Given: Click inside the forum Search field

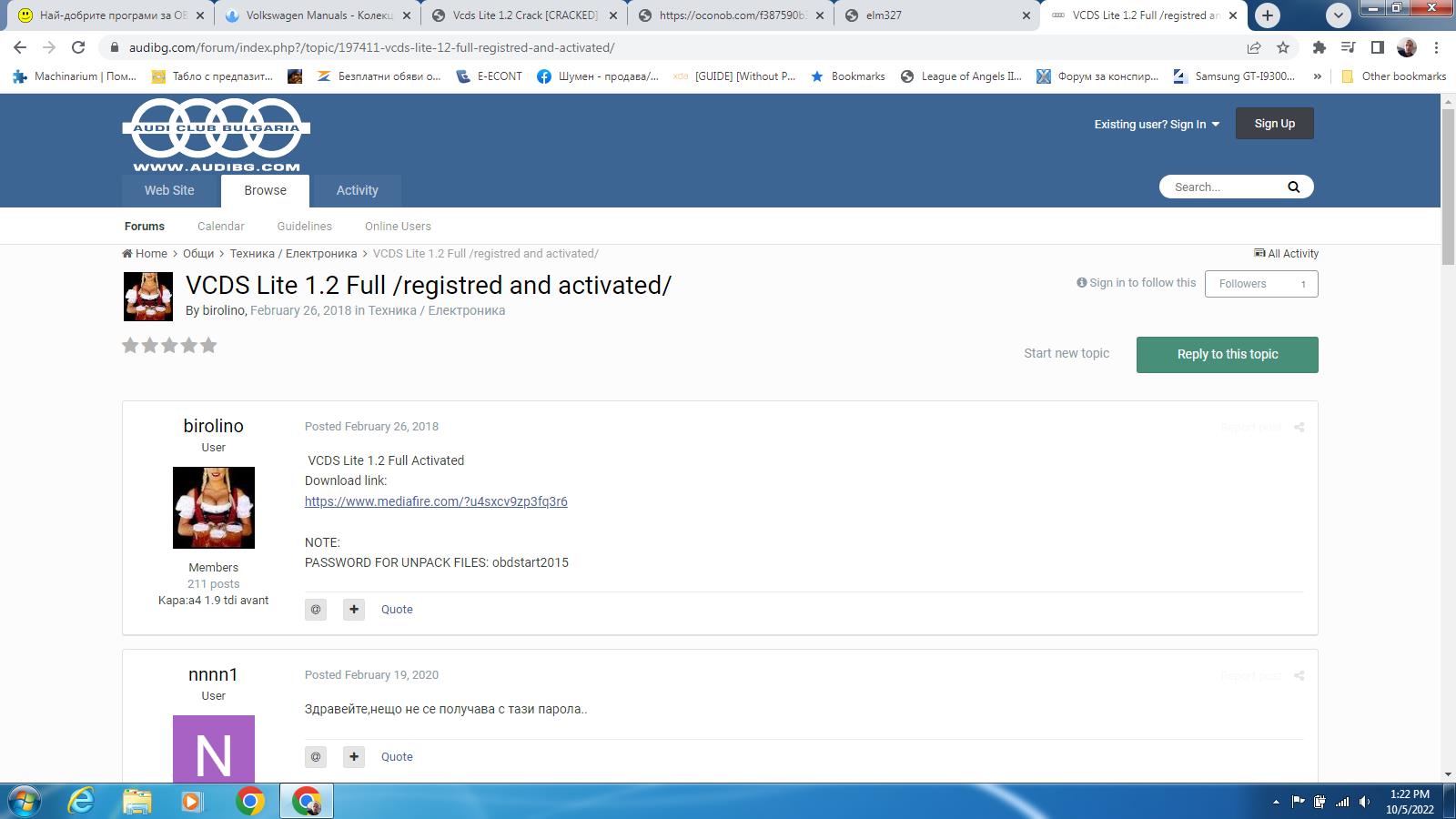Looking at the screenshot, I should [x=1219, y=187].
